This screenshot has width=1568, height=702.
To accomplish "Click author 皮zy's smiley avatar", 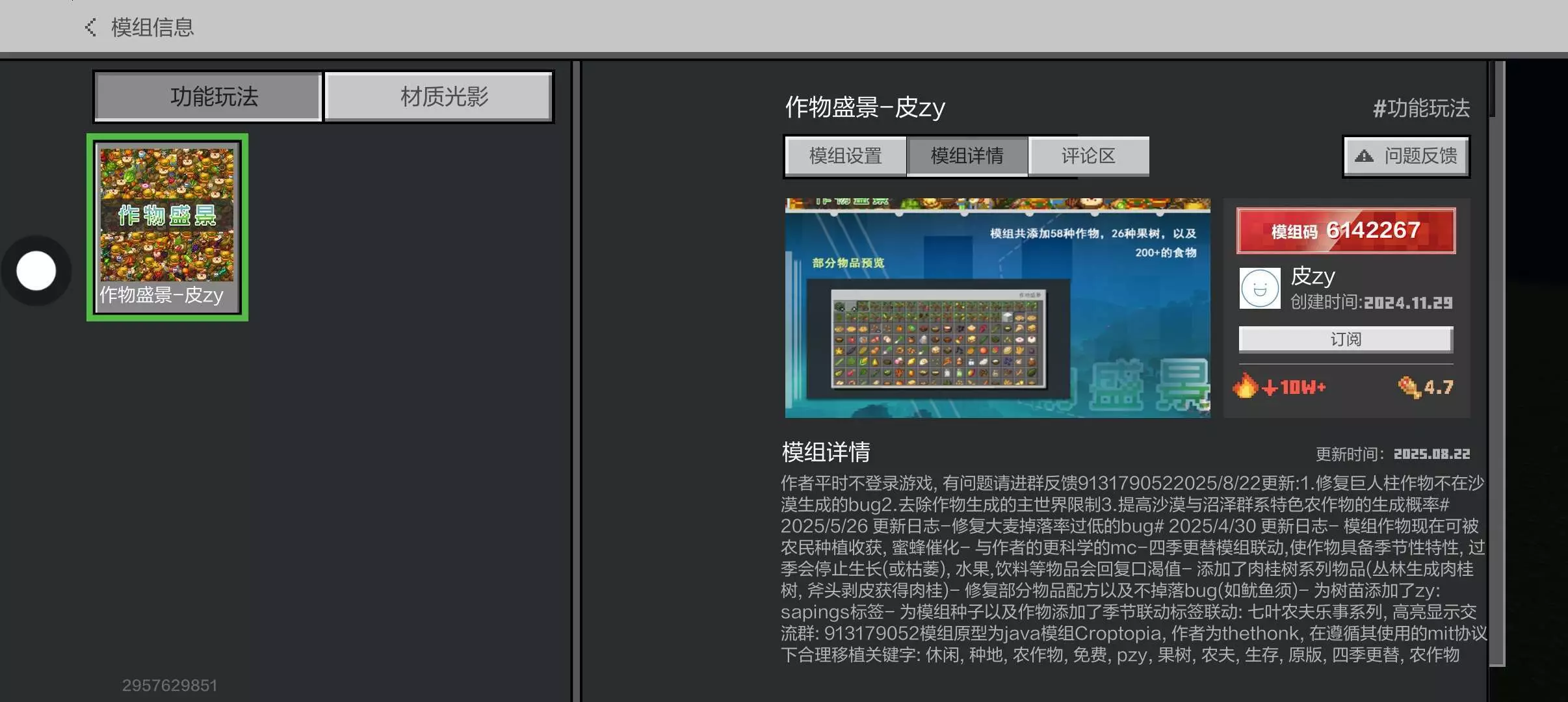I will click(x=1260, y=289).
